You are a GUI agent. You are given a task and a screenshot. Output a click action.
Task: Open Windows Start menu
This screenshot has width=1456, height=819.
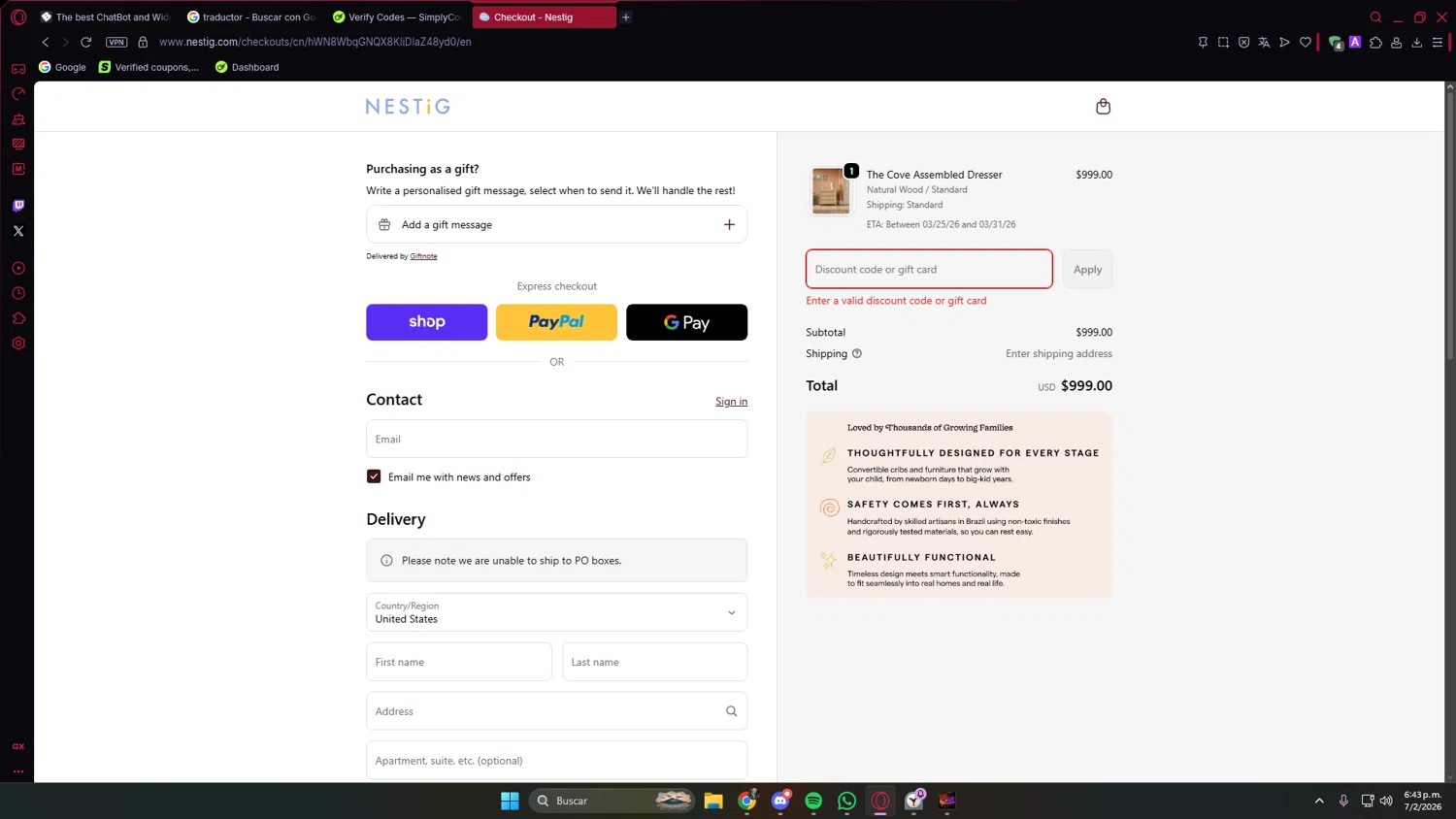point(510,801)
